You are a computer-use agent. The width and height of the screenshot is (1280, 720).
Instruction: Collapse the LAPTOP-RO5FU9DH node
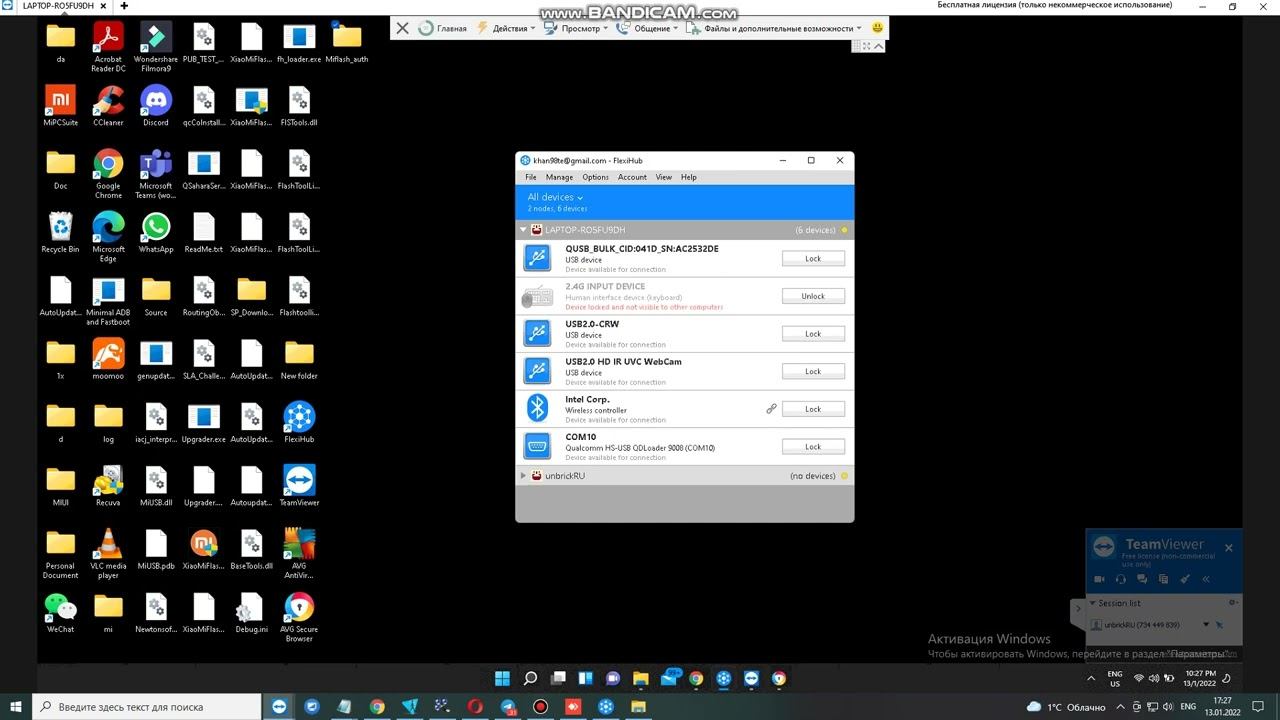[523, 230]
